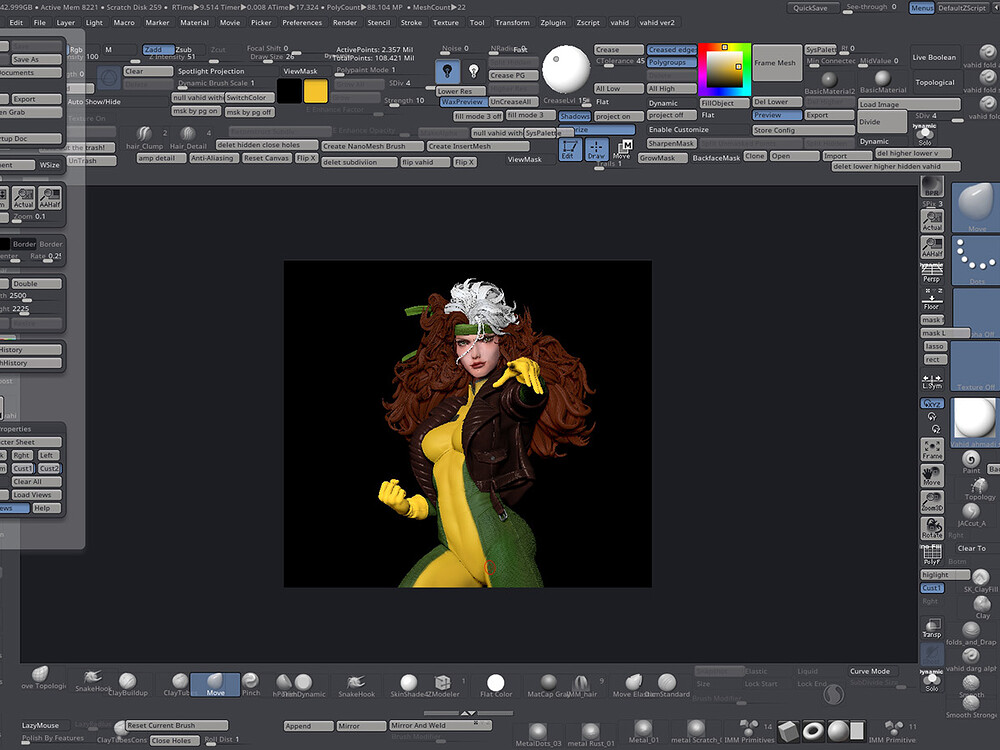Click Create NanoMesh Brush button

point(372,146)
